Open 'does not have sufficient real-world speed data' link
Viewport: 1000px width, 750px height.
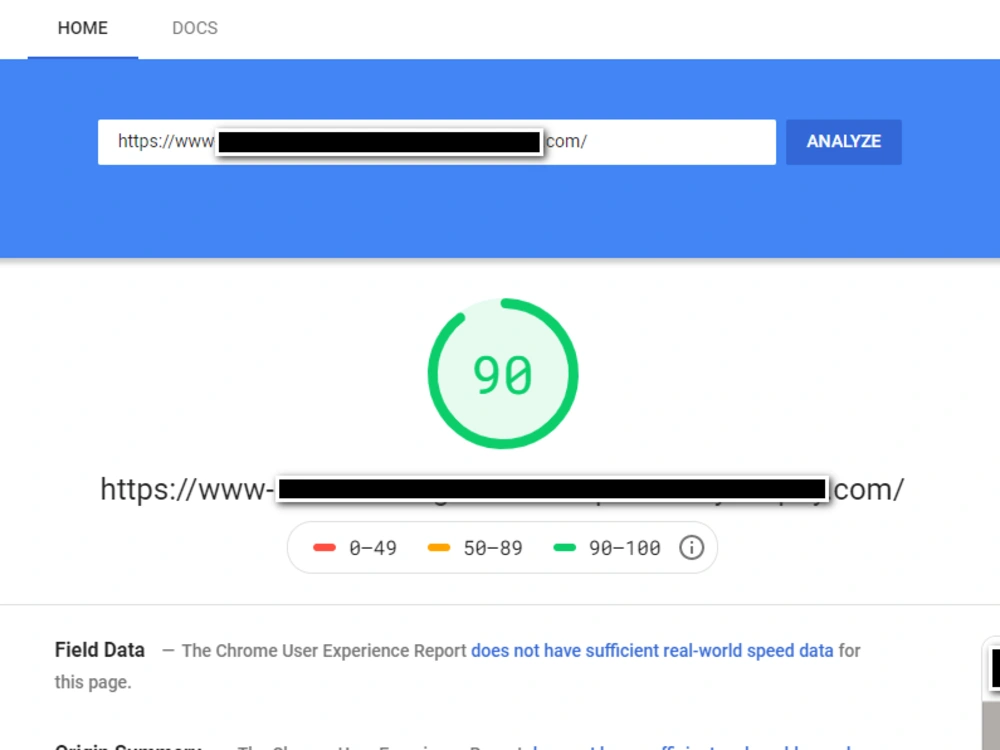[x=652, y=651]
